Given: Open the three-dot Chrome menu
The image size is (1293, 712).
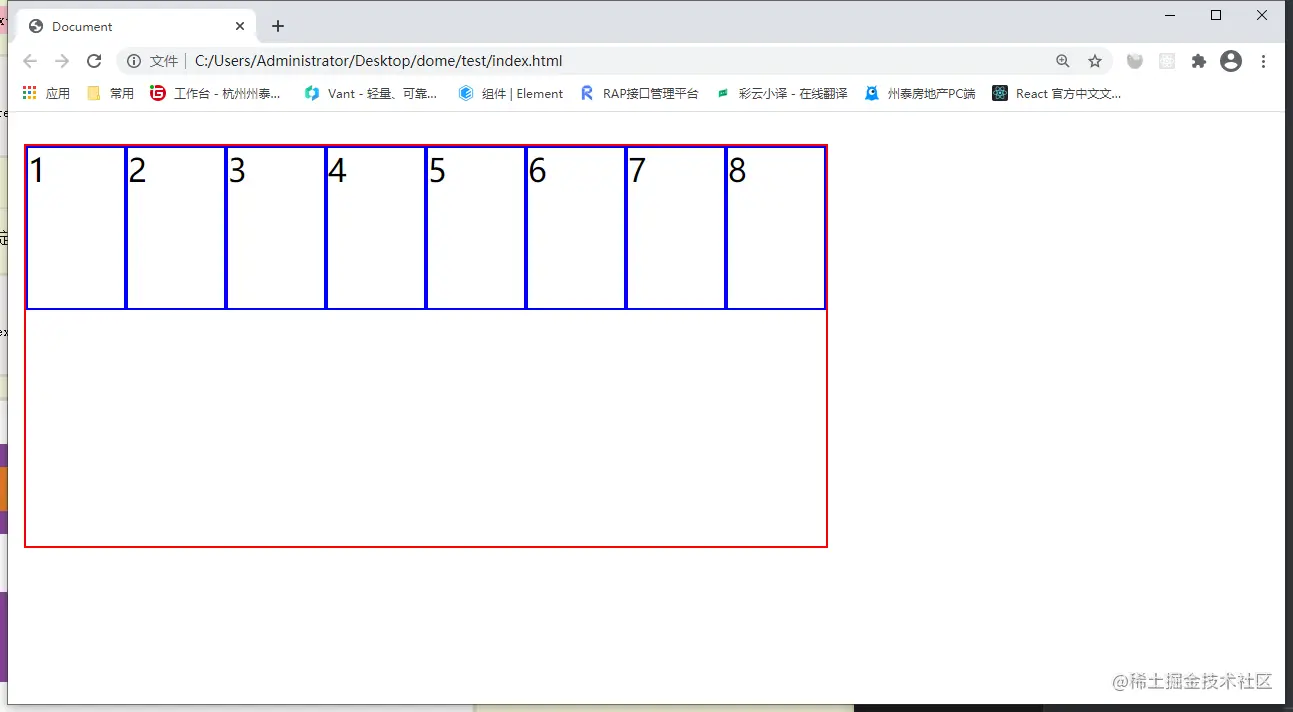Looking at the screenshot, I should 1264,61.
